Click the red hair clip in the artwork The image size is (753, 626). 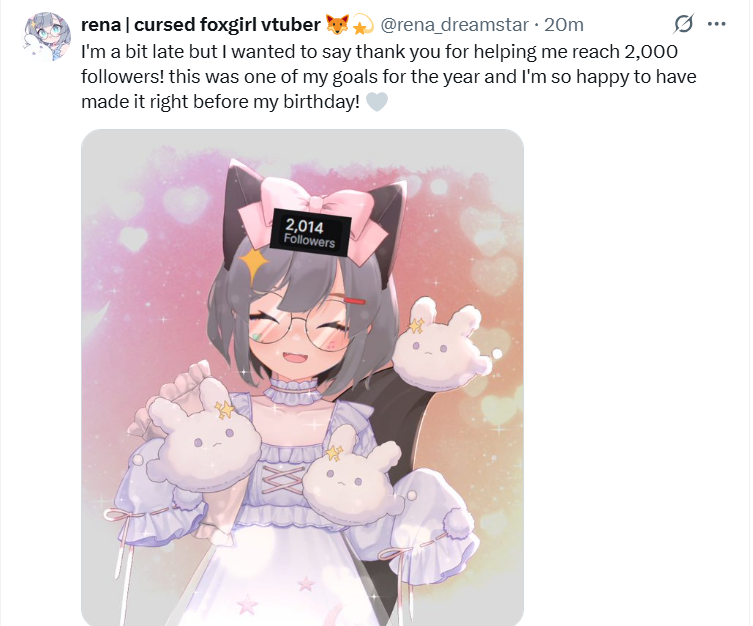355,302
